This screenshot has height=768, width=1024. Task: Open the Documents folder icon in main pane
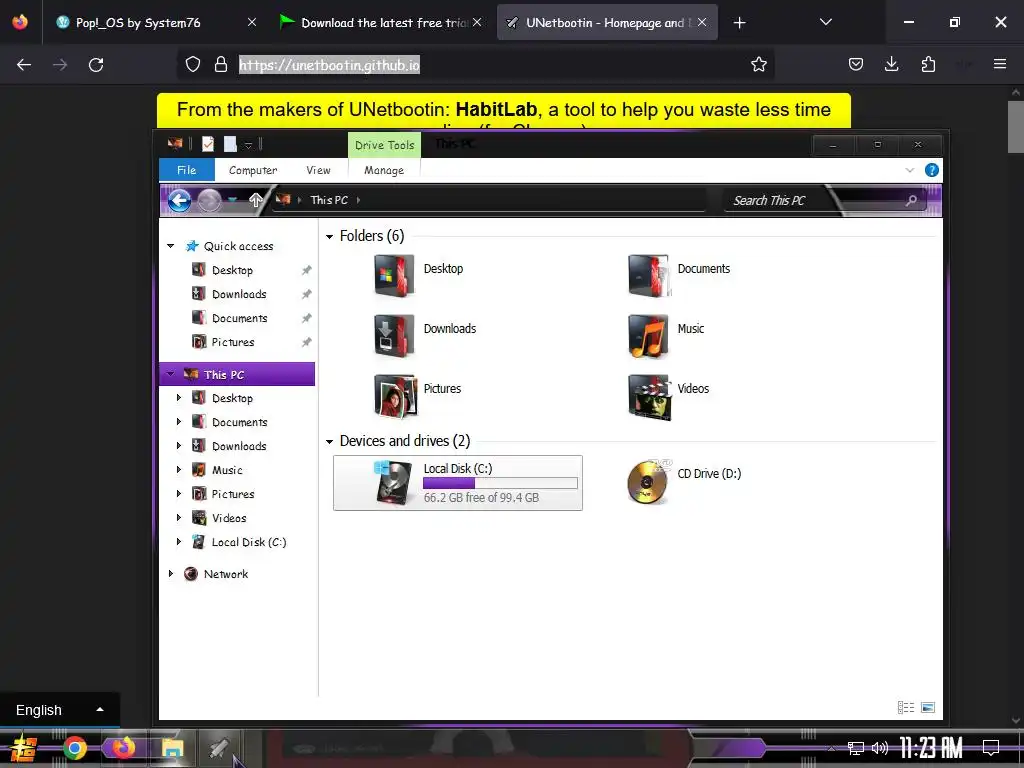[648, 276]
